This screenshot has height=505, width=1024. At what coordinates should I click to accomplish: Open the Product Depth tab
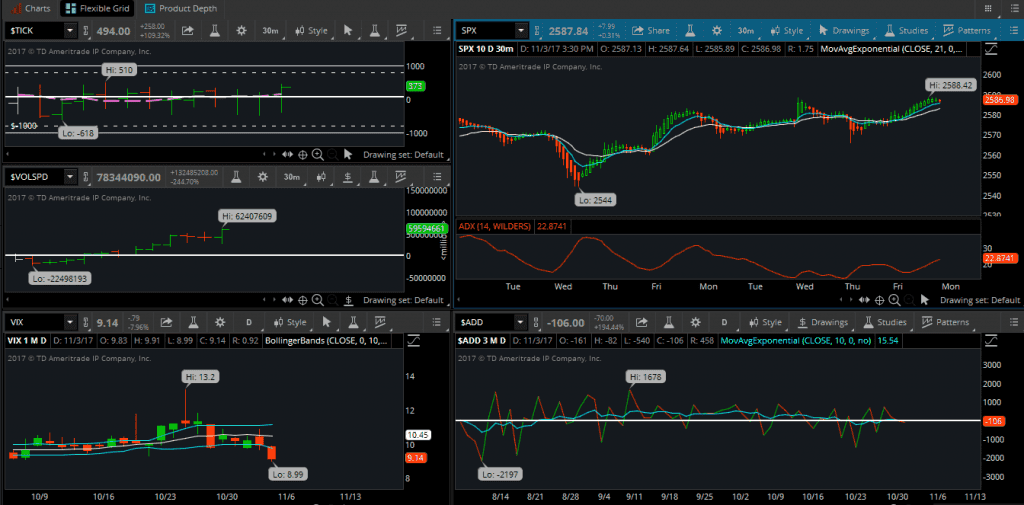point(182,8)
